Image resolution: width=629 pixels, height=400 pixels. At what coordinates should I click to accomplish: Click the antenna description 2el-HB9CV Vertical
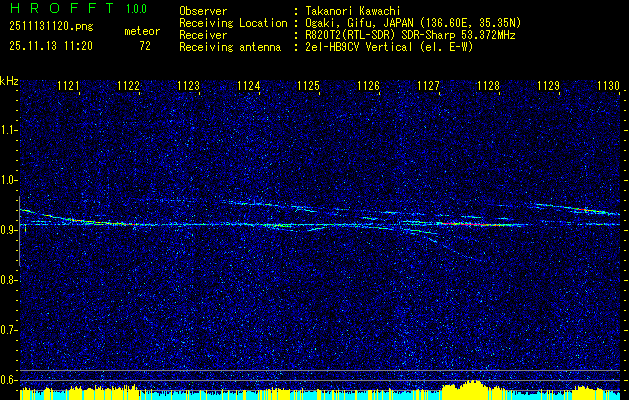[359, 47]
